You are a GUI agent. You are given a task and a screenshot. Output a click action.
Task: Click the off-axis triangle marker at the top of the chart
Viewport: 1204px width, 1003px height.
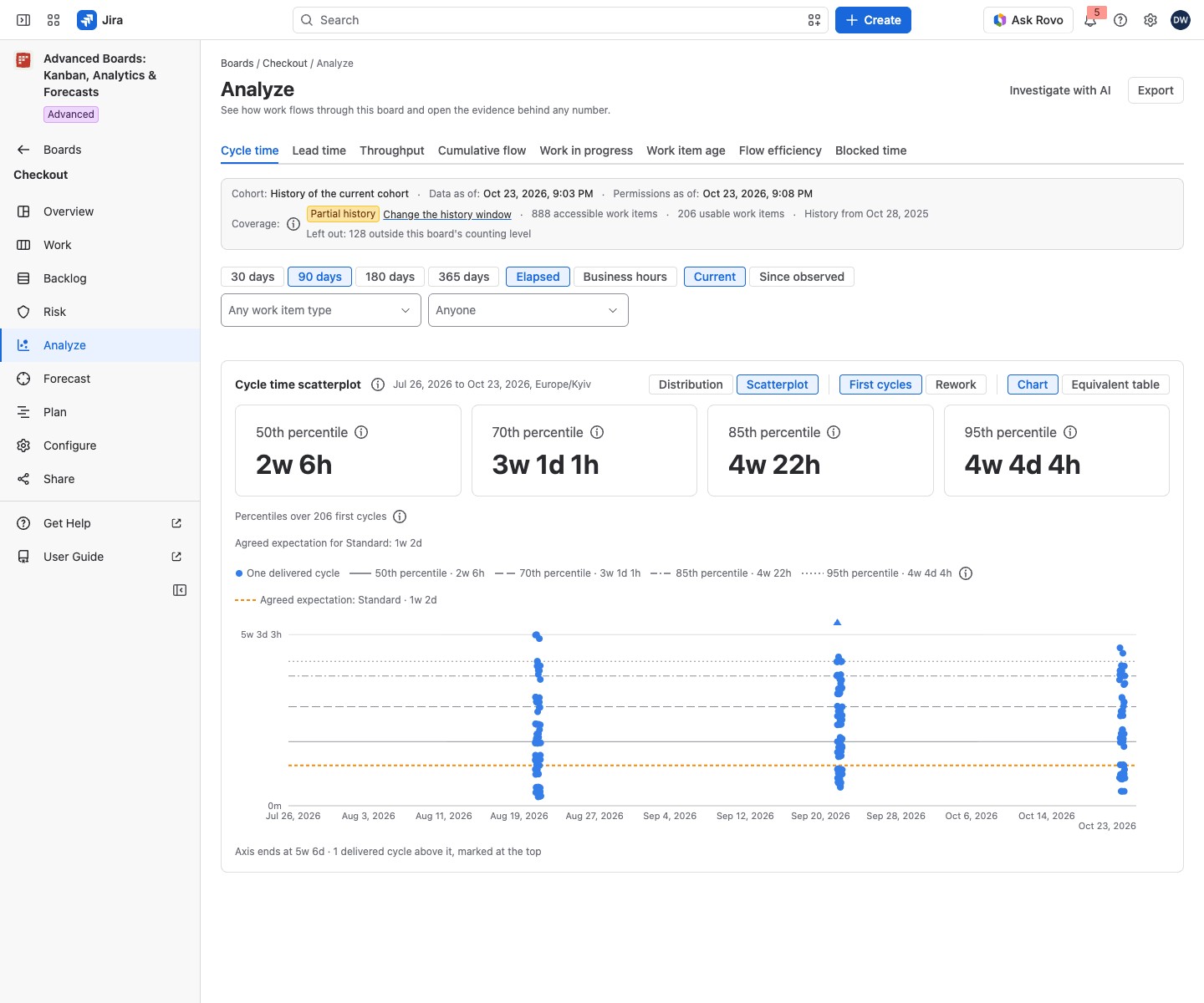click(x=837, y=622)
